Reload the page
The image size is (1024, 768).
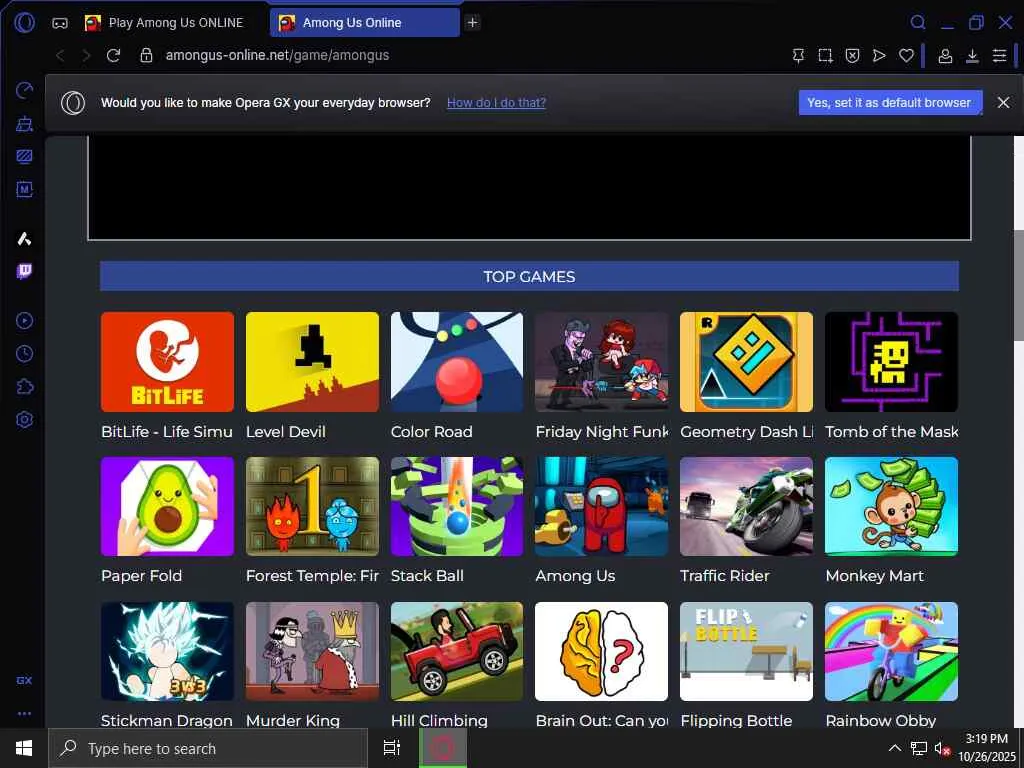tap(114, 56)
